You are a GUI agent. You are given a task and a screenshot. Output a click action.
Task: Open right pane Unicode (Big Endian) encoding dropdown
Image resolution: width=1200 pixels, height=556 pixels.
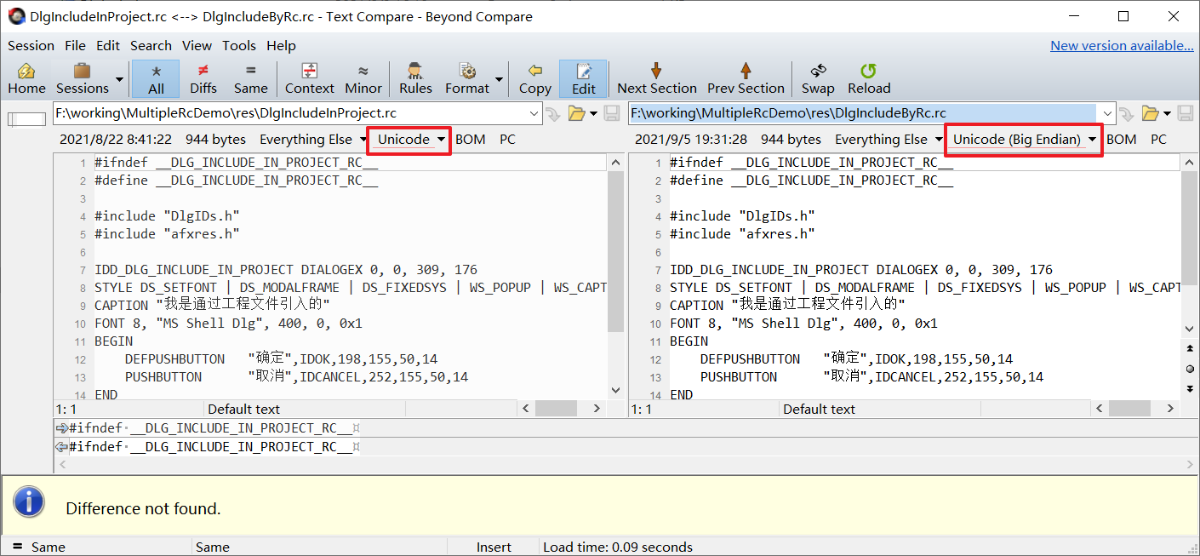tap(1024, 139)
